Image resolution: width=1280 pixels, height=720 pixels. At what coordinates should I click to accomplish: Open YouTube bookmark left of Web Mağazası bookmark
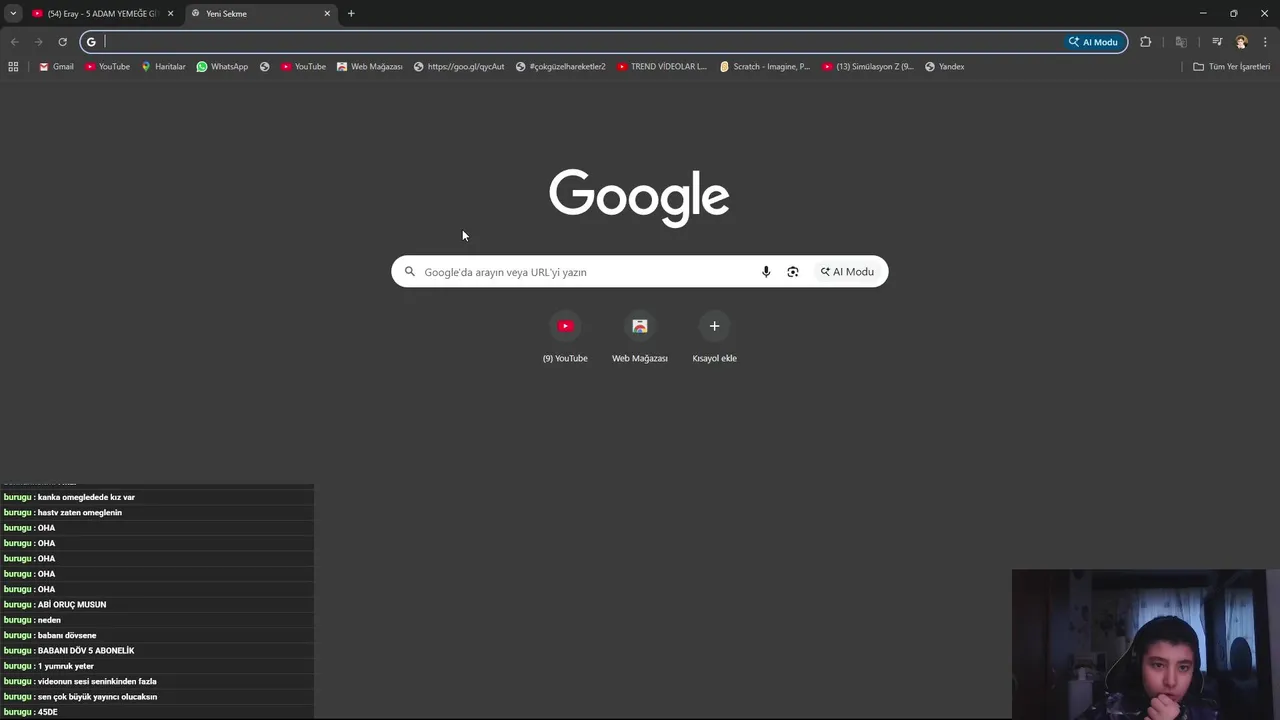303,67
